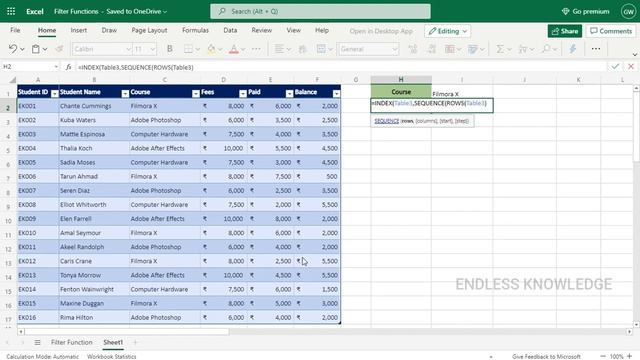Click the Sort & Filter icon
The height and width of the screenshot is (360, 640).
(x=522, y=49)
